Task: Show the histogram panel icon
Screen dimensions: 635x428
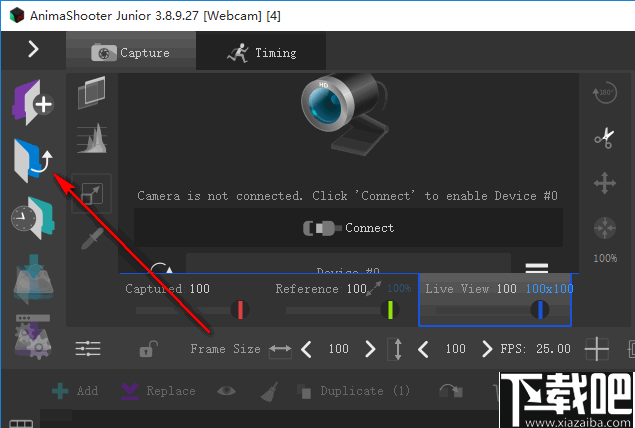Action: pos(92,138)
